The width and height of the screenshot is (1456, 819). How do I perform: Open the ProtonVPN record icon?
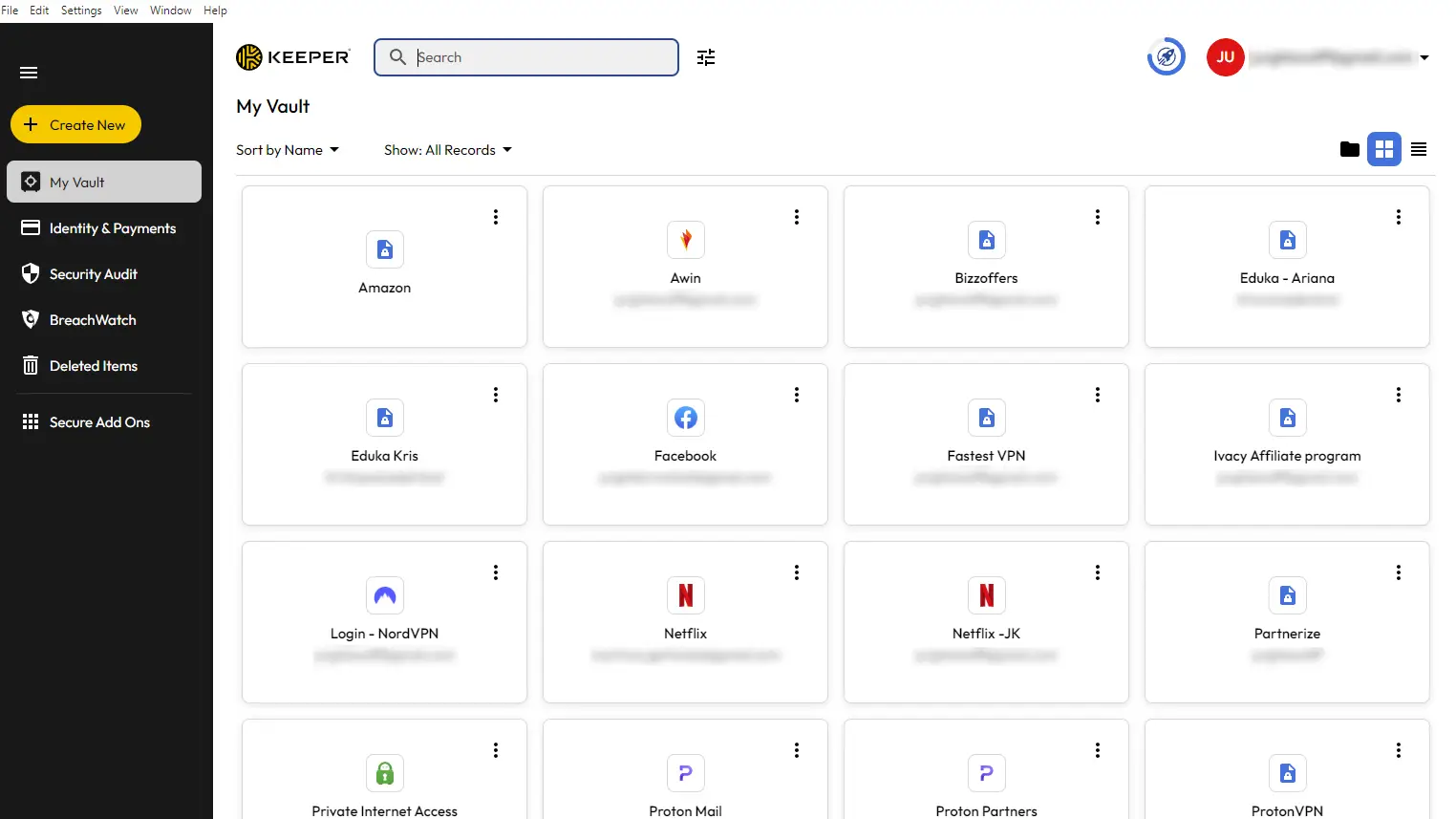tap(1288, 773)
